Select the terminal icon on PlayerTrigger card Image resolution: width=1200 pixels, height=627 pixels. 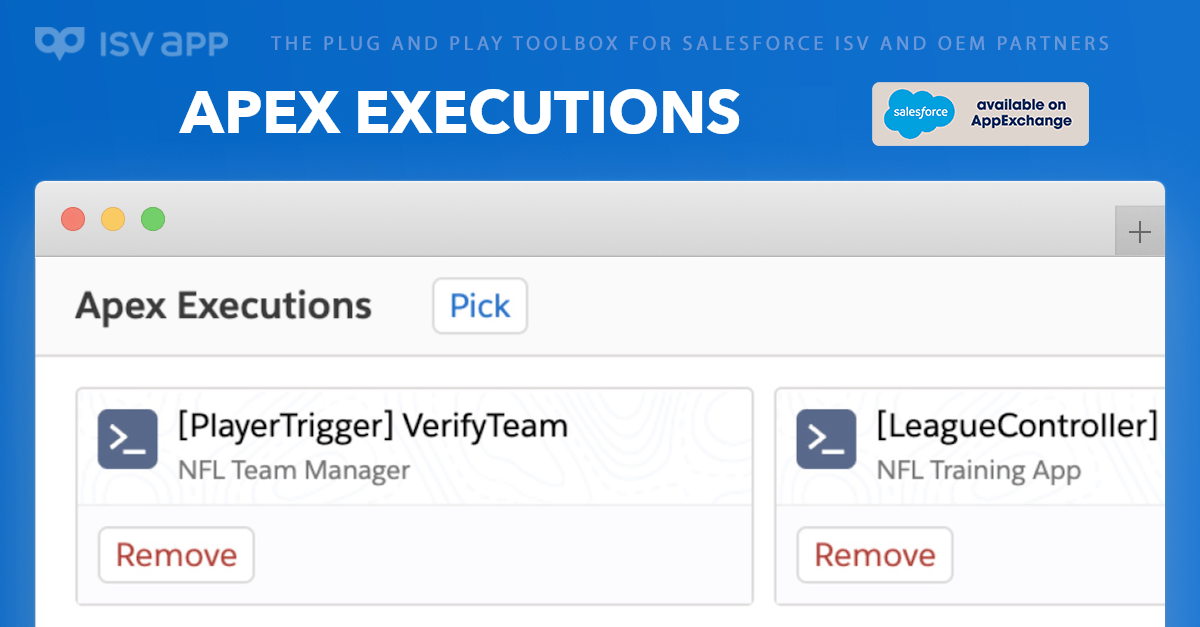click(x=127, y=439)
